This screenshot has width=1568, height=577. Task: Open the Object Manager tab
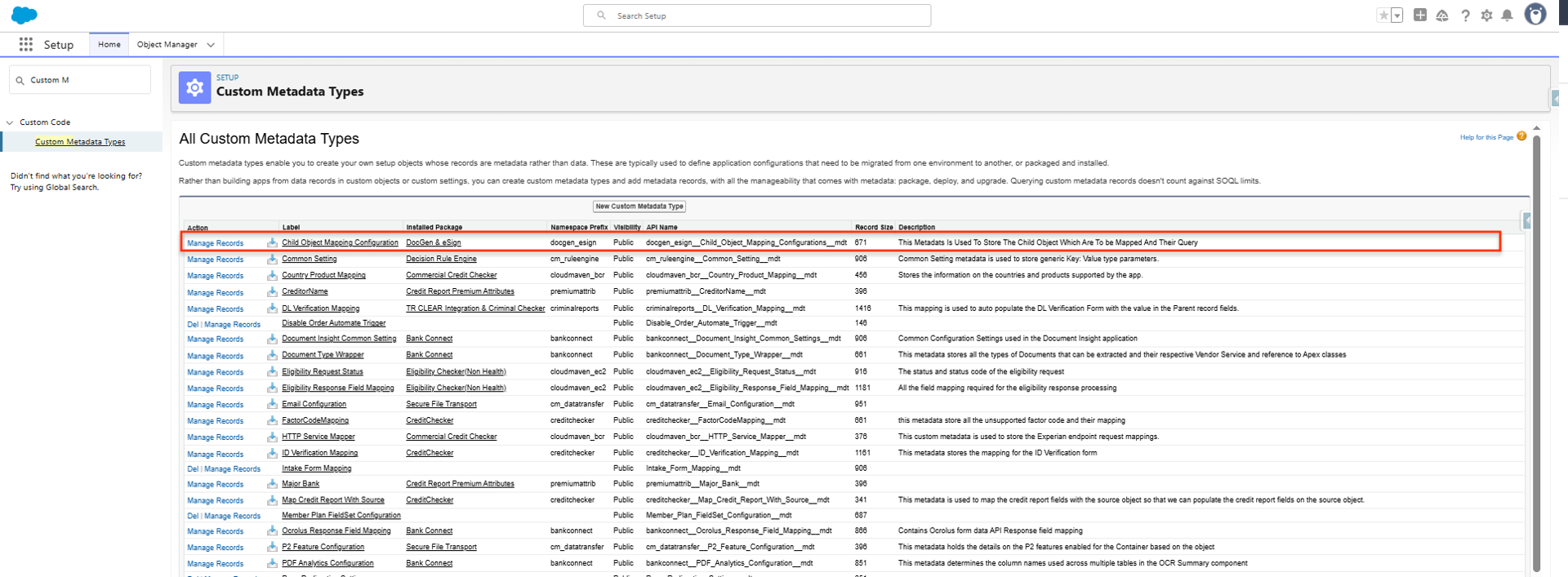coord(167,44)
